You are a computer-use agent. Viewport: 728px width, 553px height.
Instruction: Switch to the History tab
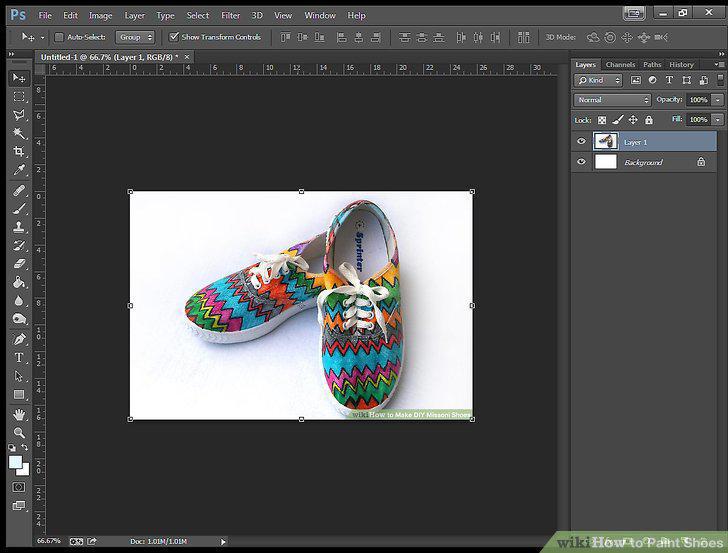[x=681, y=65]
